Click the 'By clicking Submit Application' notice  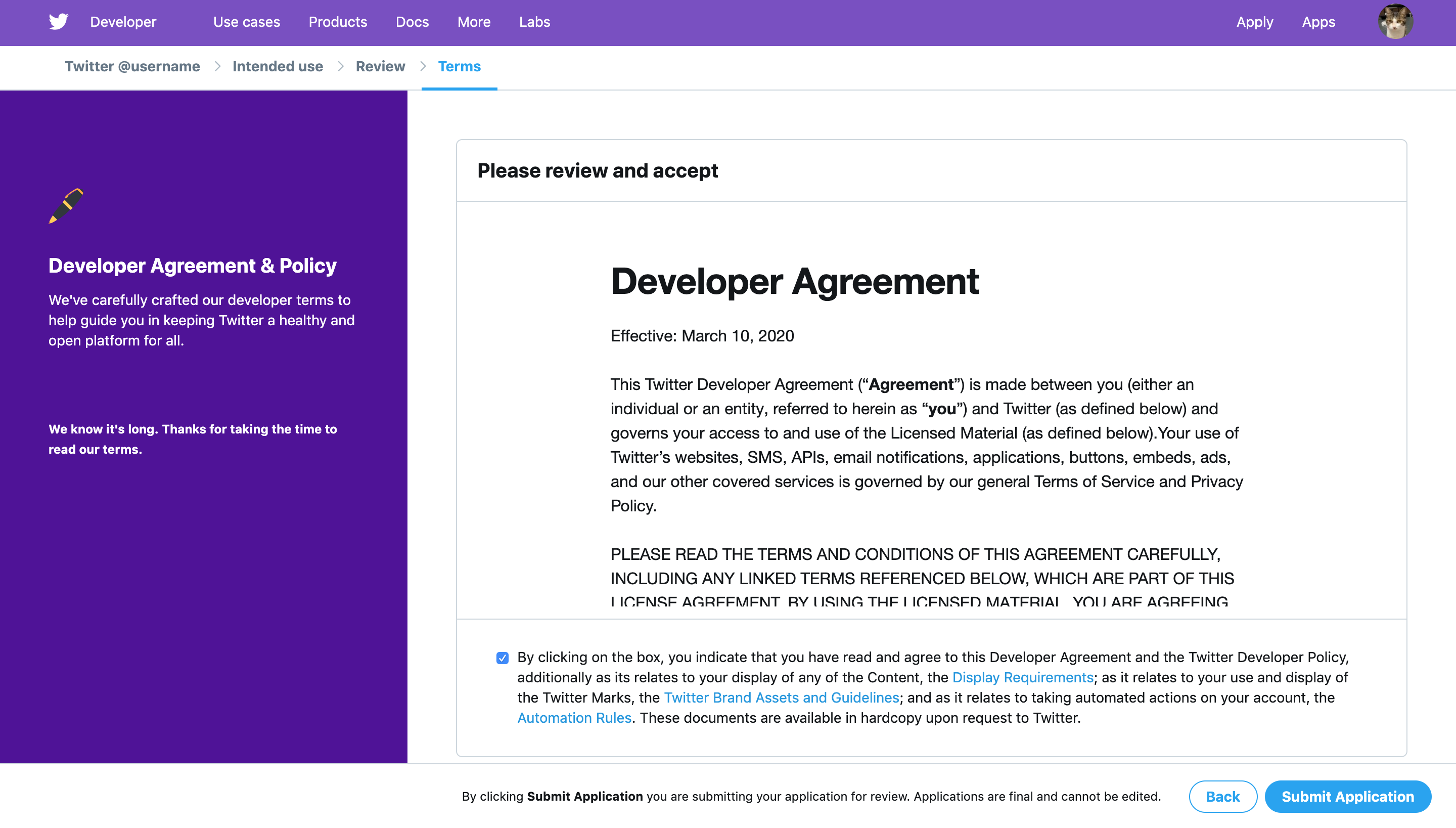(x=811, y=797)
